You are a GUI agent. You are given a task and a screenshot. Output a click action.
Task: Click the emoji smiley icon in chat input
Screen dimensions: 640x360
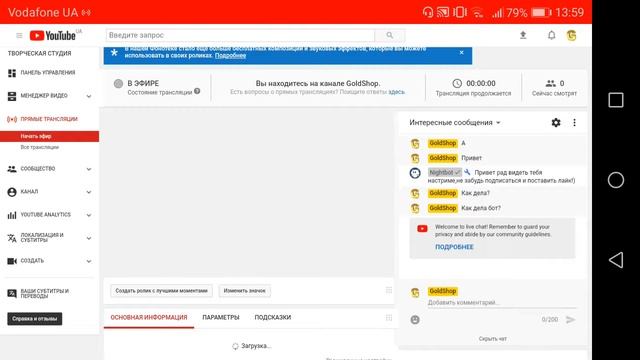pyautogui.click(x=415, y=320)
